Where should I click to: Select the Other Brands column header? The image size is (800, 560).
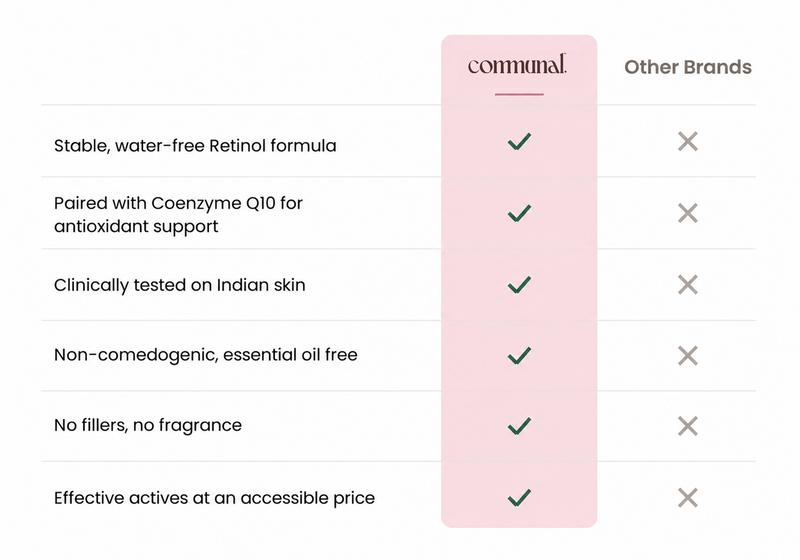[x=688, y=67]
